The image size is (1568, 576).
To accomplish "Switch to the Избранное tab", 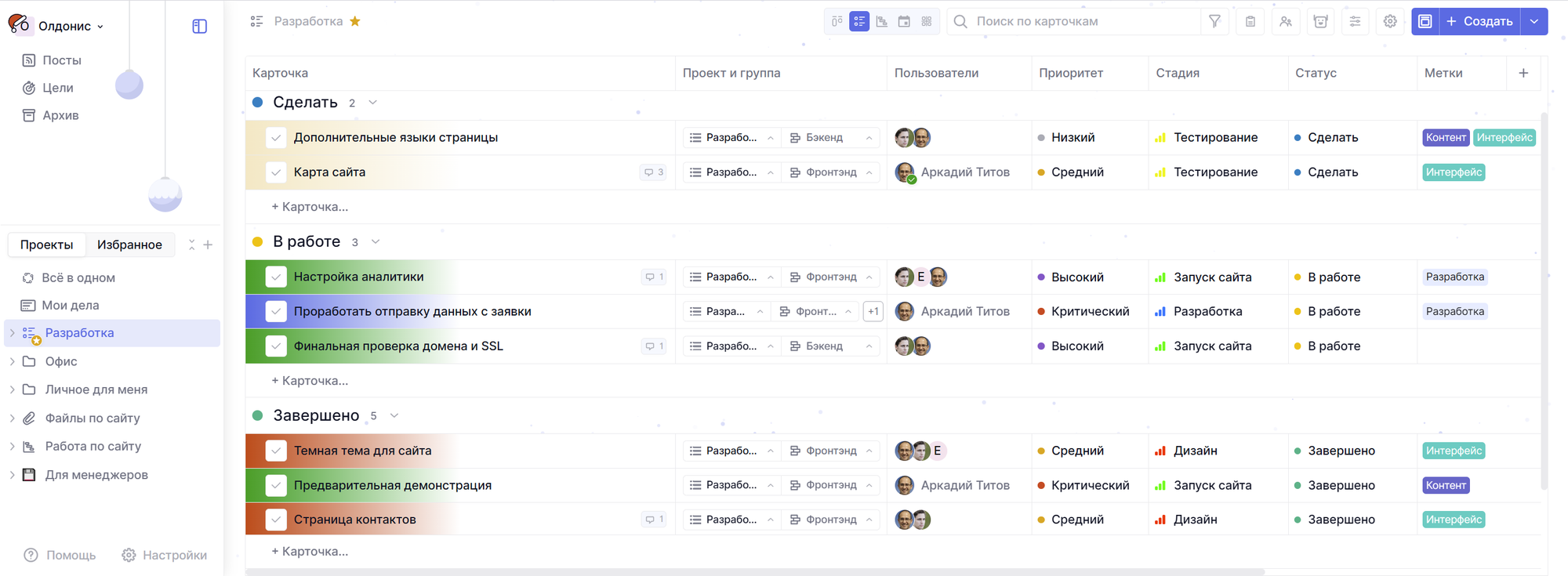I will click(x=129, y=245).
